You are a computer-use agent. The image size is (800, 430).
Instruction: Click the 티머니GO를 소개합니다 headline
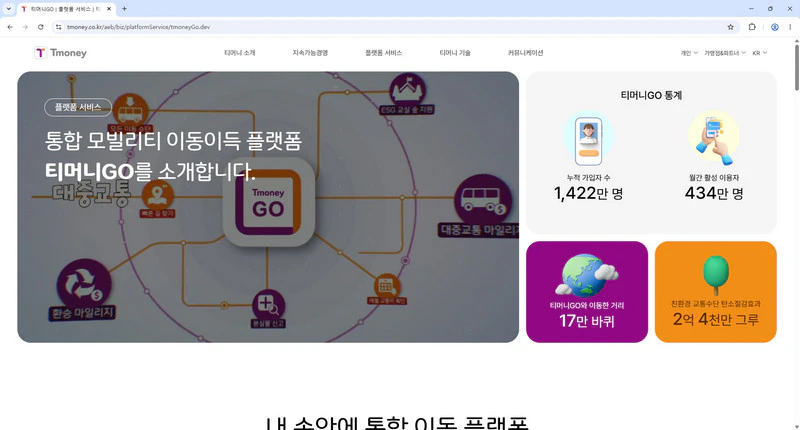pos(150,171)
